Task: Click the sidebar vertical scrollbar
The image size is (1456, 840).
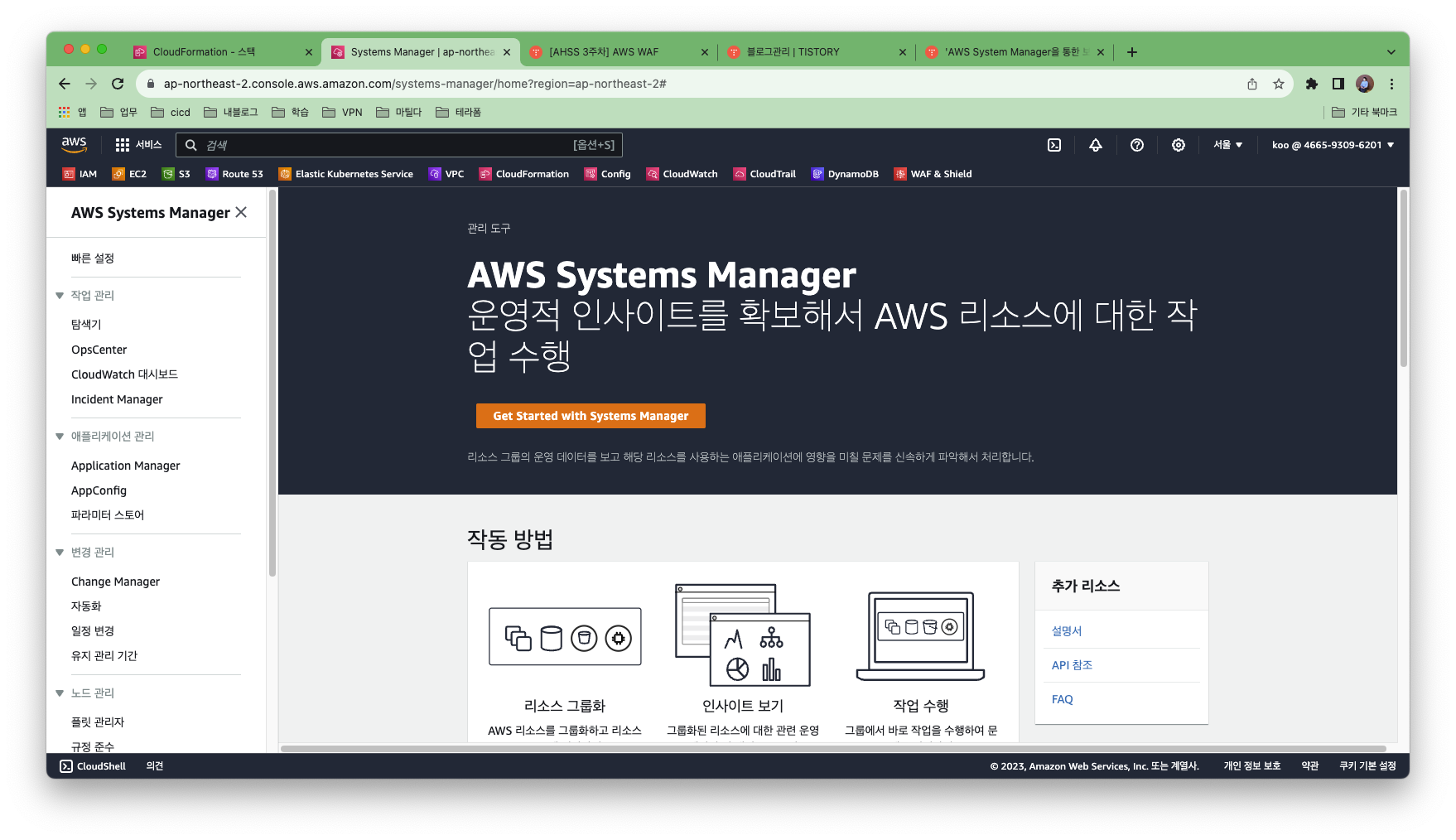Action: [x=272, y=384]
